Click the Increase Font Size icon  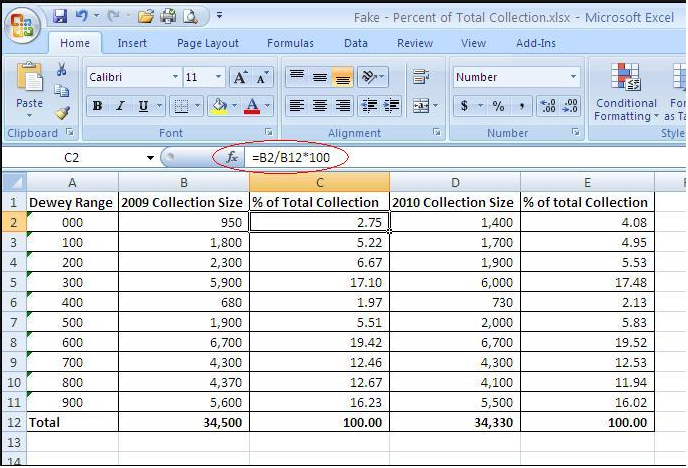pos(240,77)
